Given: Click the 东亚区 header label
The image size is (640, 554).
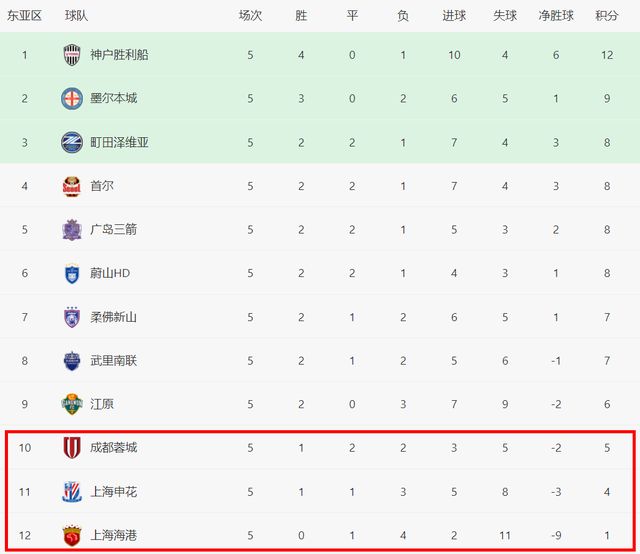Looking at the screenshot, I should (25, 16).
